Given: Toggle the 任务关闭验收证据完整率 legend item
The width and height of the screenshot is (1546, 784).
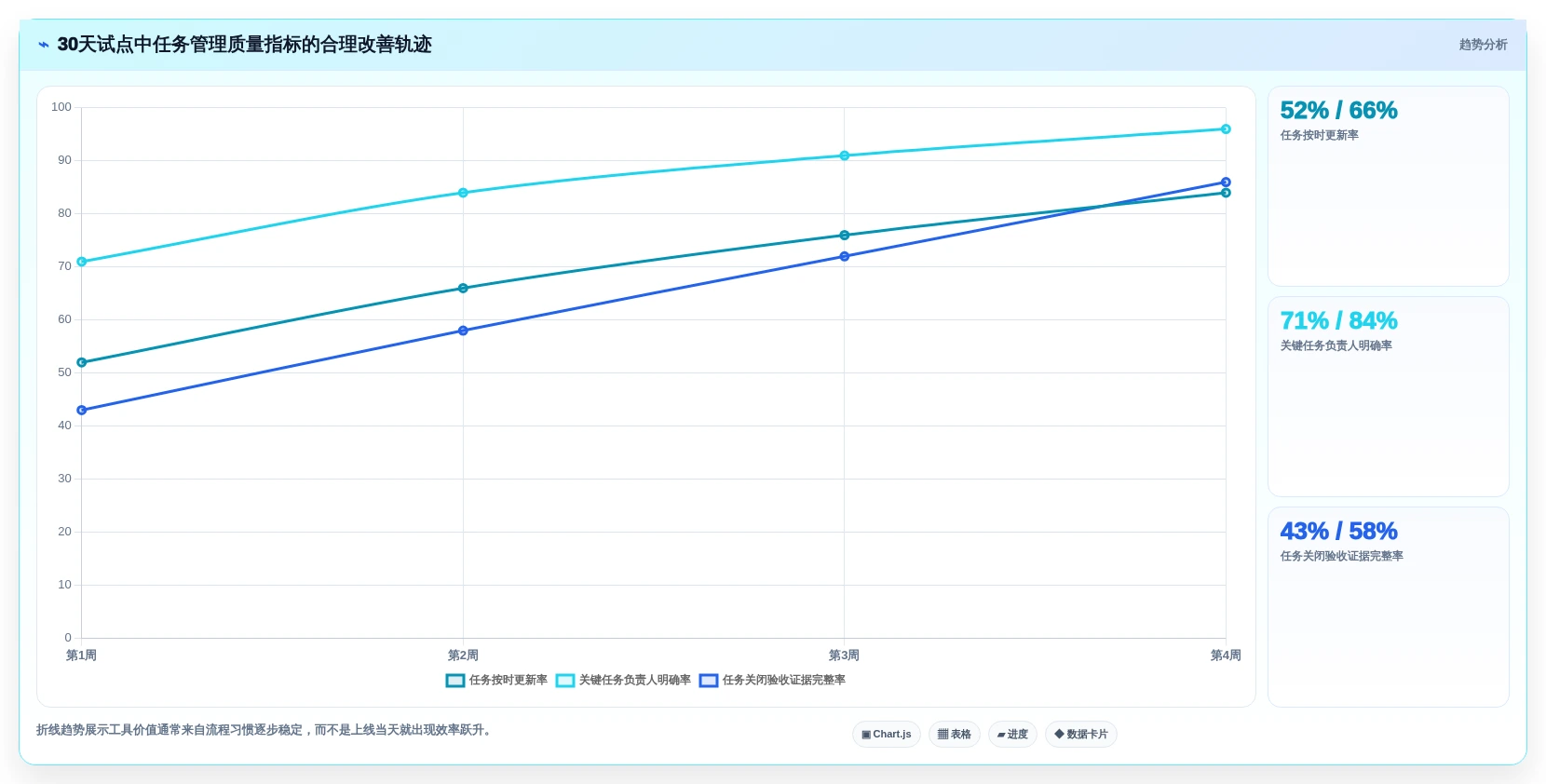Looking at the screenshot, I should (x=772, y=681).
